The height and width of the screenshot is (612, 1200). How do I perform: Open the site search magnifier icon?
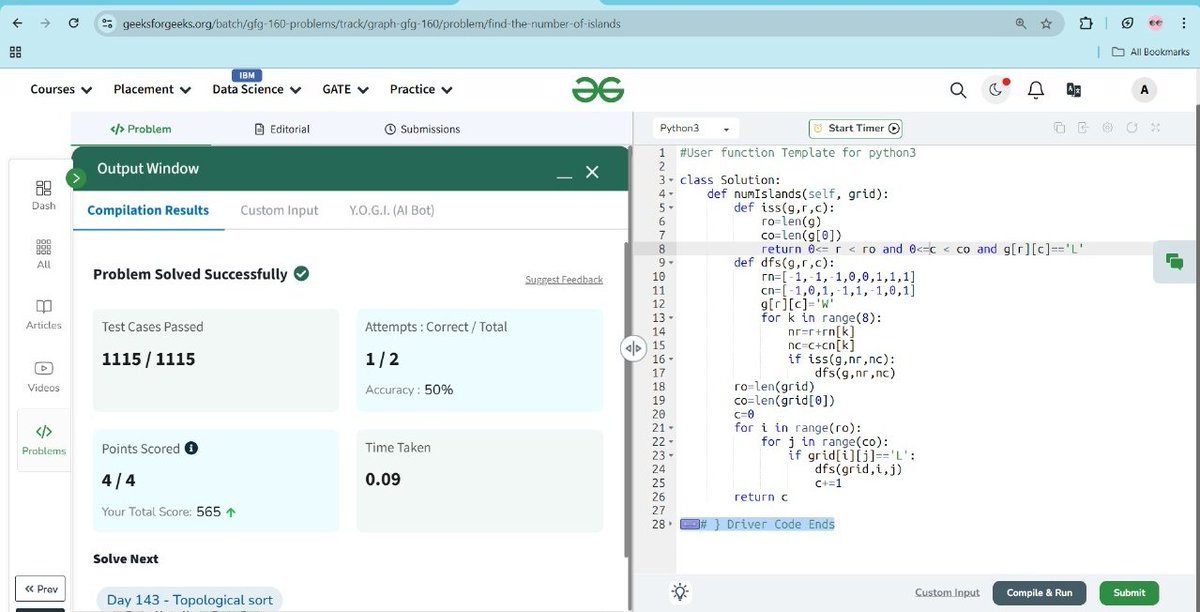pos(958,90)
